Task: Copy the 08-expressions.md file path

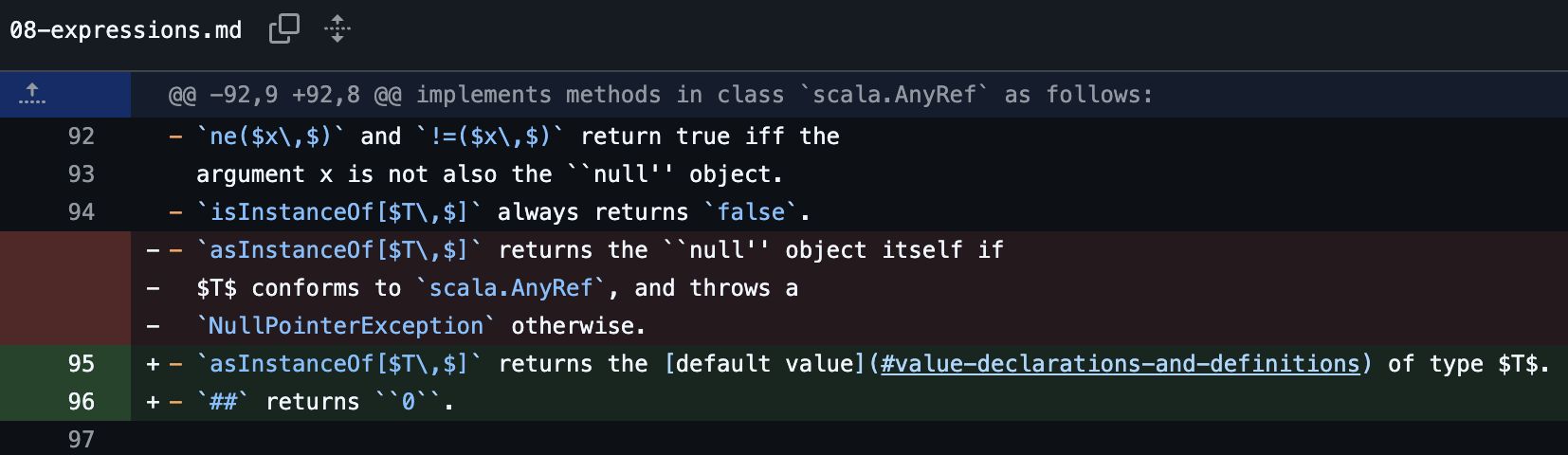Action: [x=283, y=29]
